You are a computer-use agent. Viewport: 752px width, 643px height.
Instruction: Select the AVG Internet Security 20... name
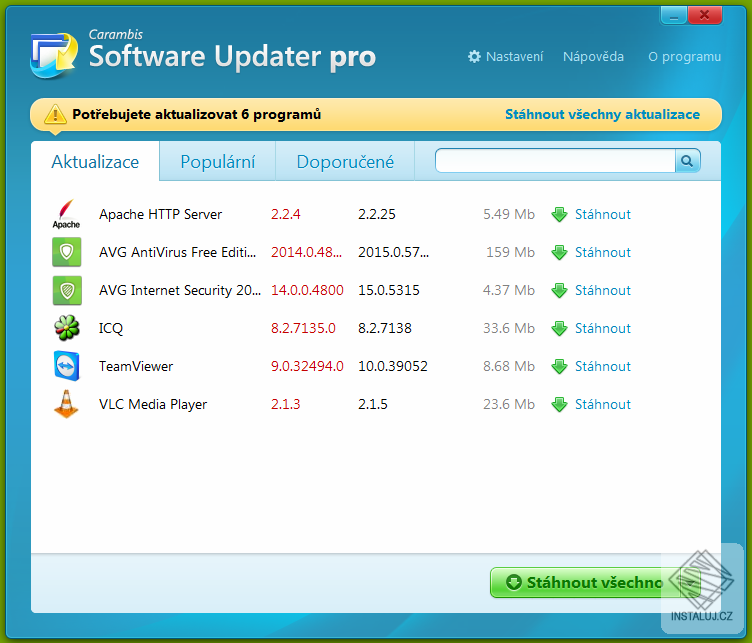[x=180, y=290]
